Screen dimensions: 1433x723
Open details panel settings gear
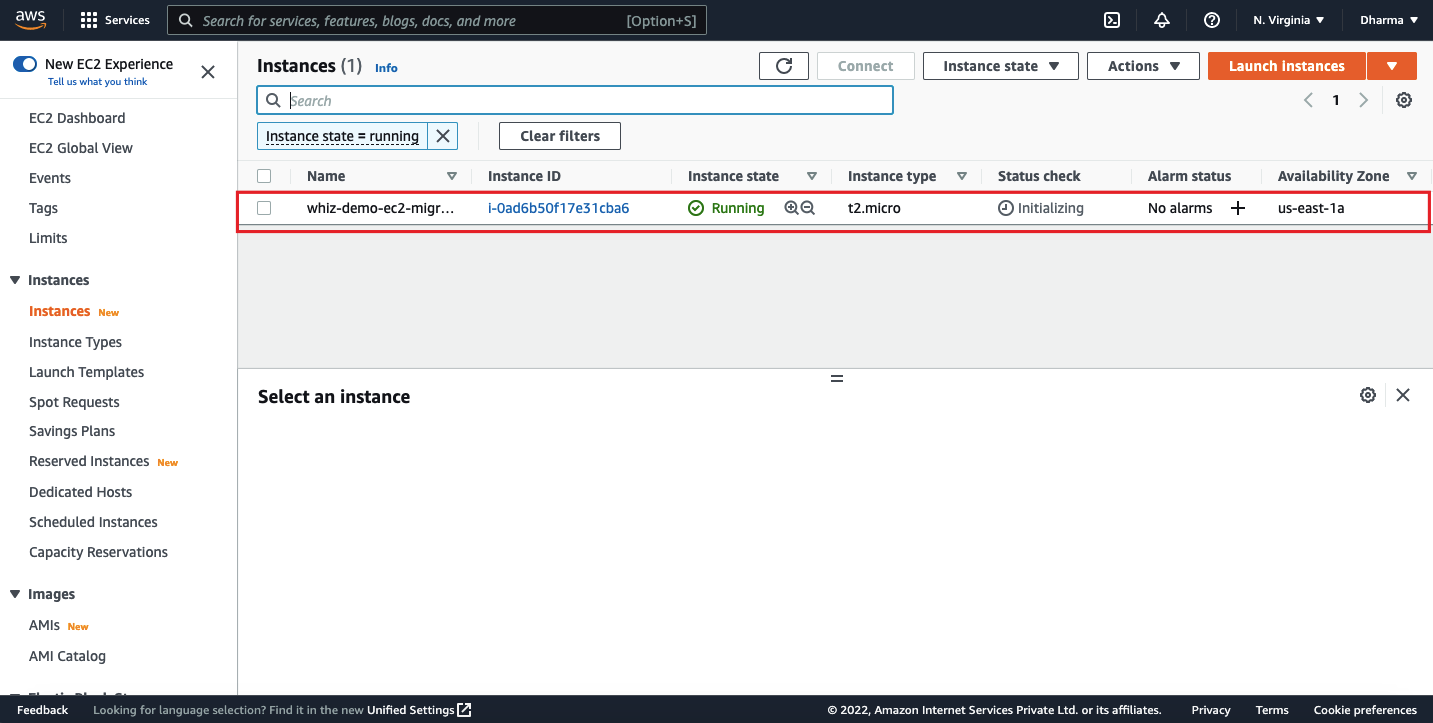1368,395
